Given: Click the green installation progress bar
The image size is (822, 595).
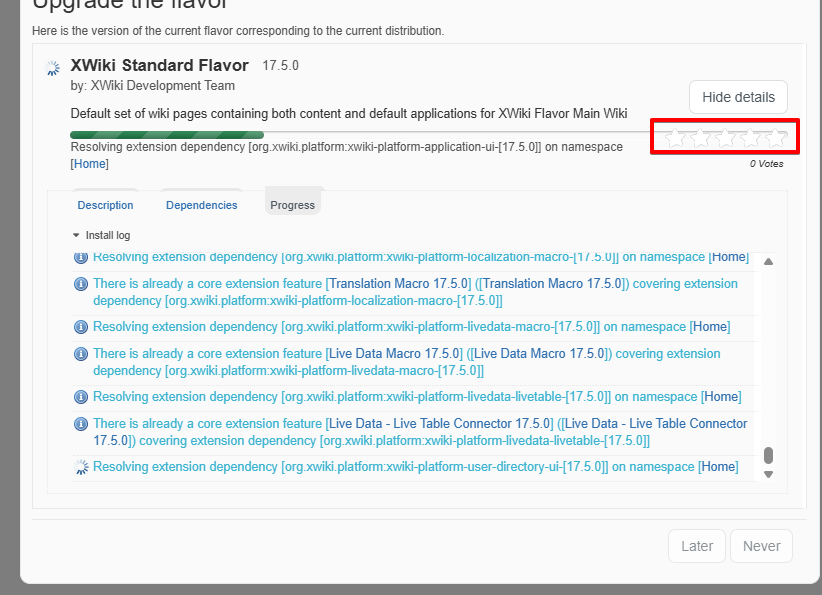Looking at the screenshot, I should tap(167, 135).
